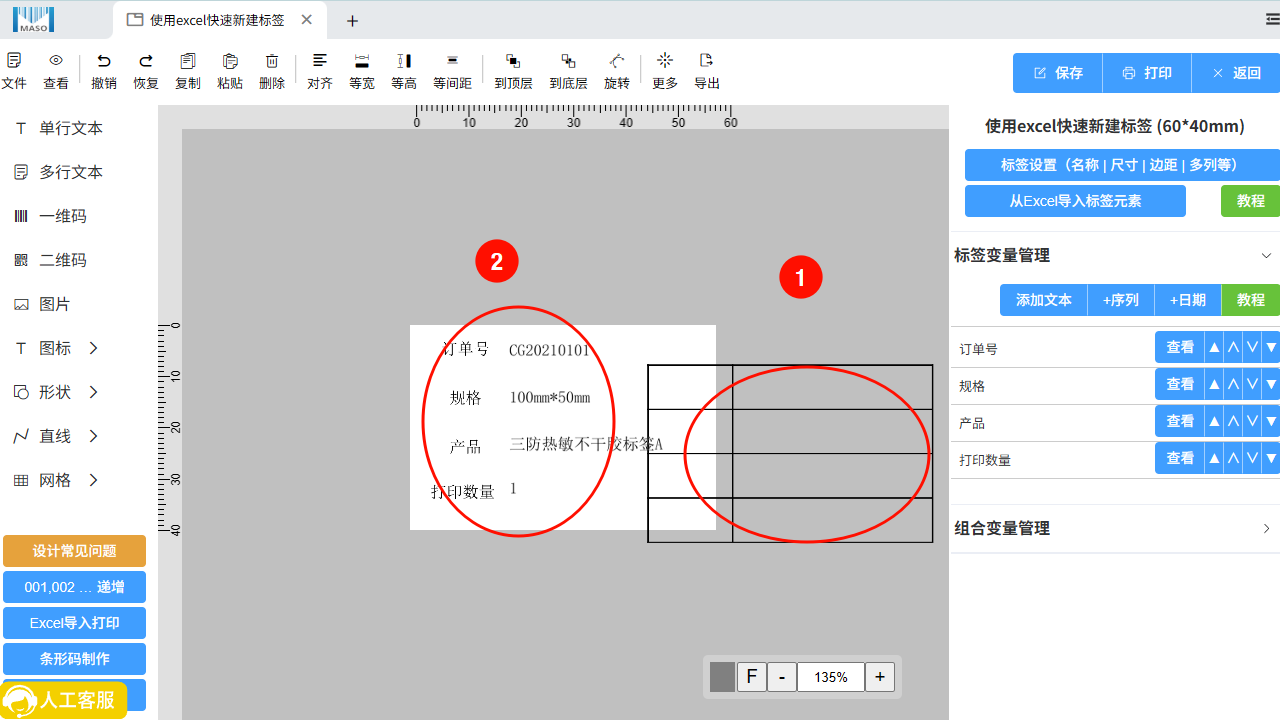The width and height of the screenshot is (1280, 720).
Task: Open 设计常见问题 design FAQ
Action: click(x=74, y=551)
